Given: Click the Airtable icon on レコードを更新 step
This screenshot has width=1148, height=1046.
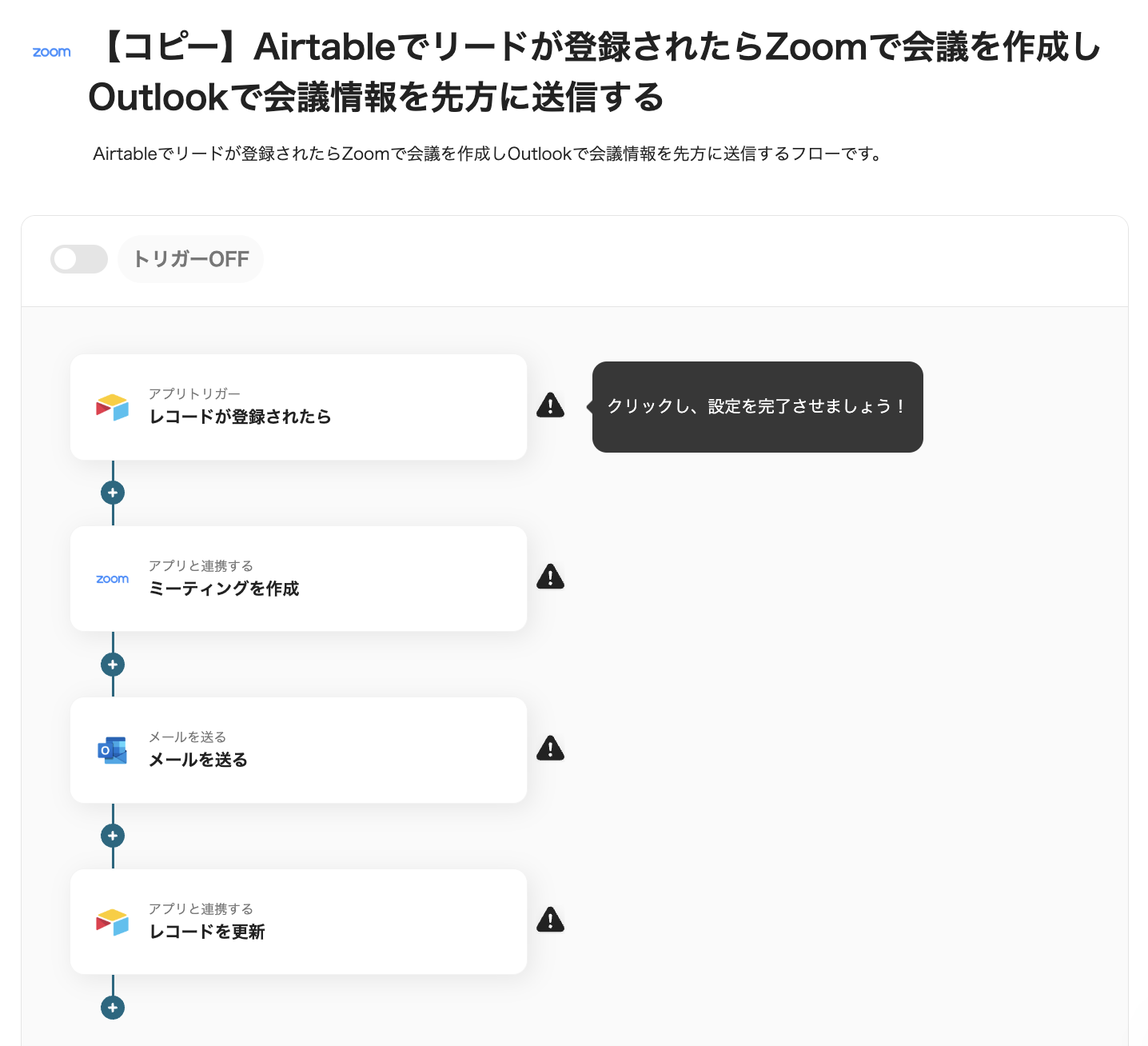Looking at the screenshot, I should tap(112, 922).
